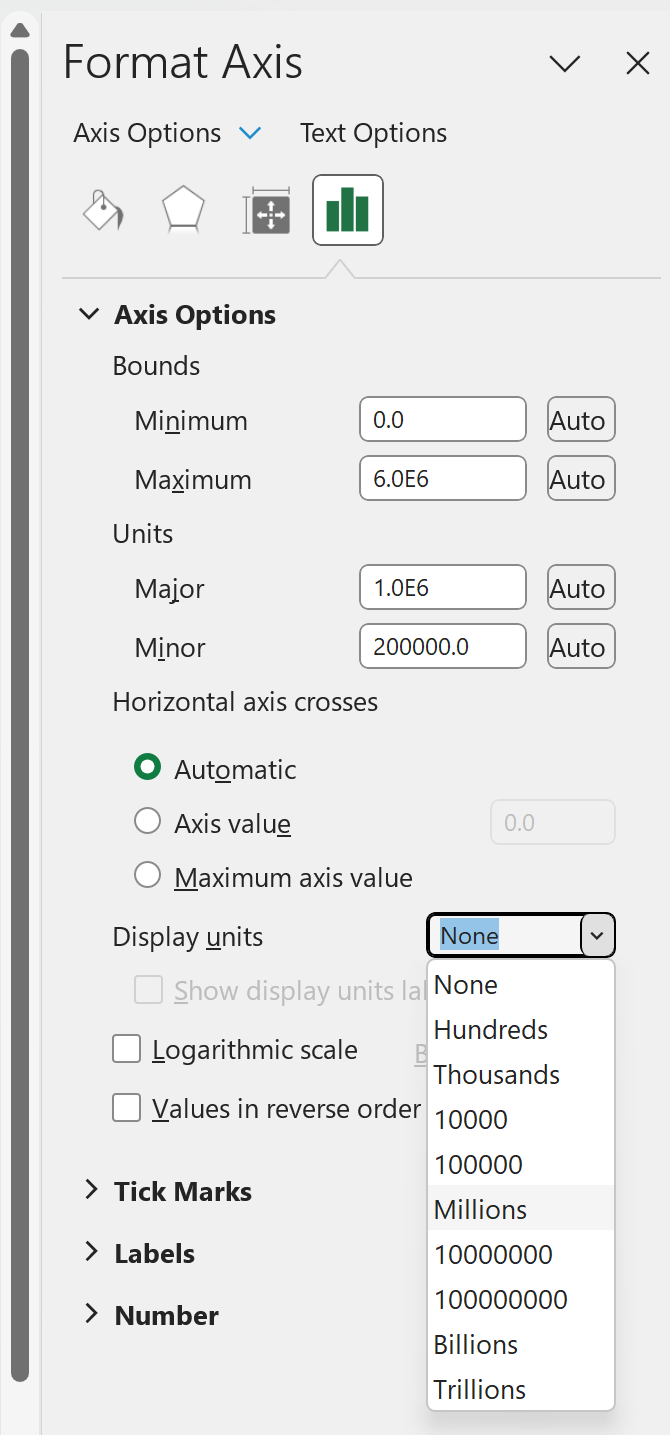Switch to Text Options
The image size is (670, 1435).
(372, 132)
